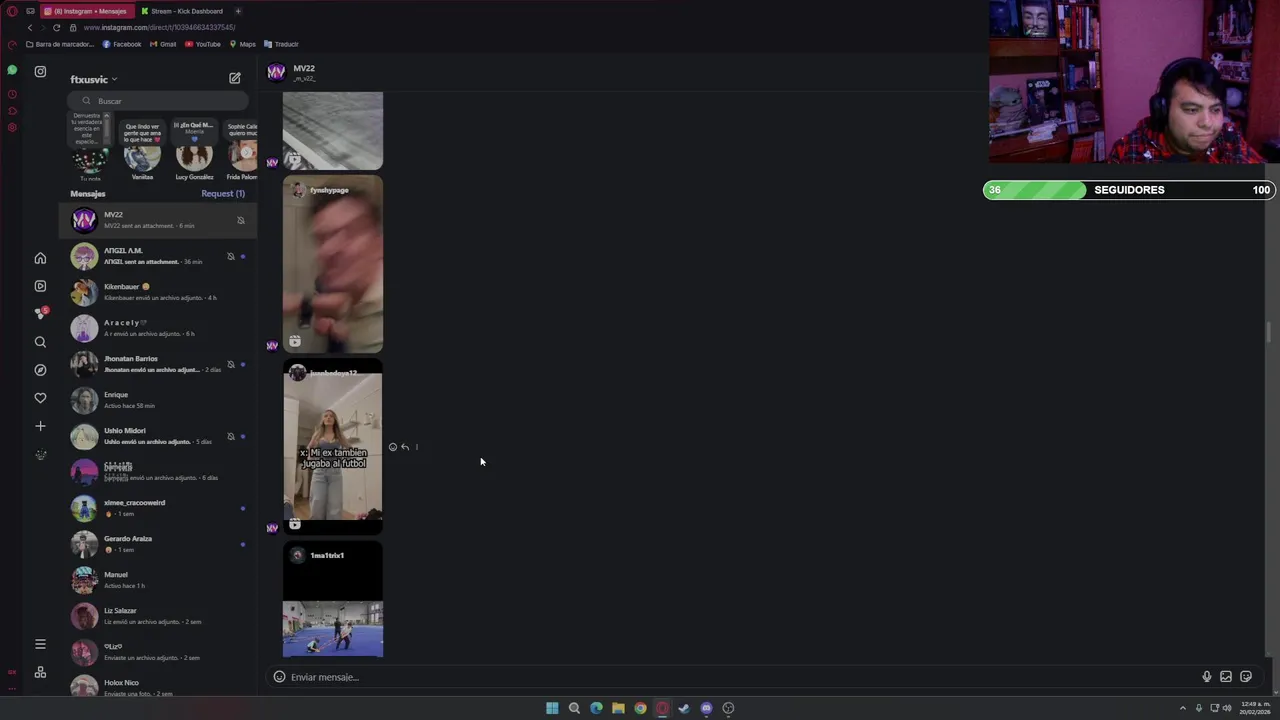Record a voice clip with microphone icon
1280x720 pixels.
click(x=1207, y=677)
